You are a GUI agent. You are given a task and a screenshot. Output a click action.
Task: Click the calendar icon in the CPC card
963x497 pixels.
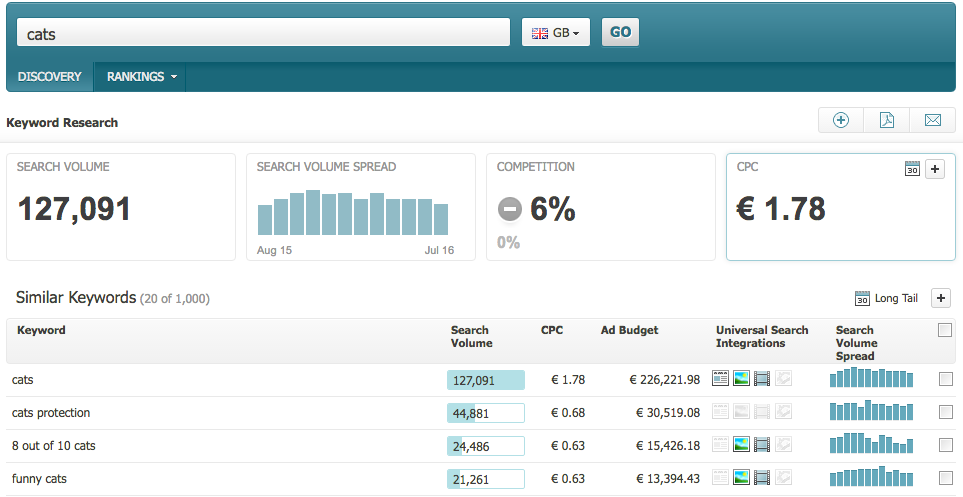[912, 169]
